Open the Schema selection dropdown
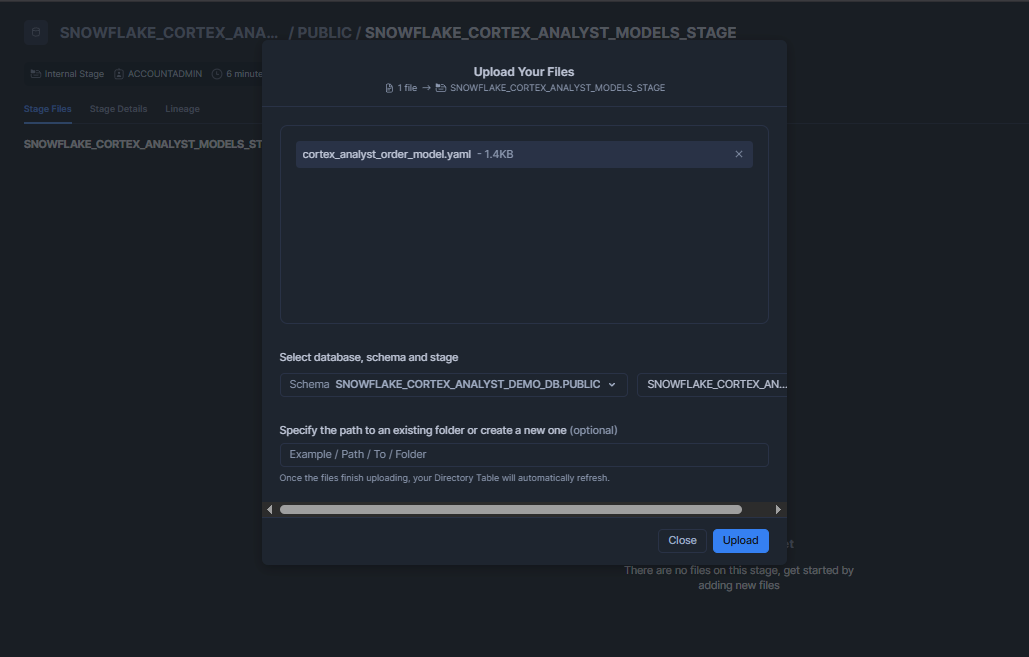The width and height of the screenshot is (1029, 657). (x=453, y=384)
